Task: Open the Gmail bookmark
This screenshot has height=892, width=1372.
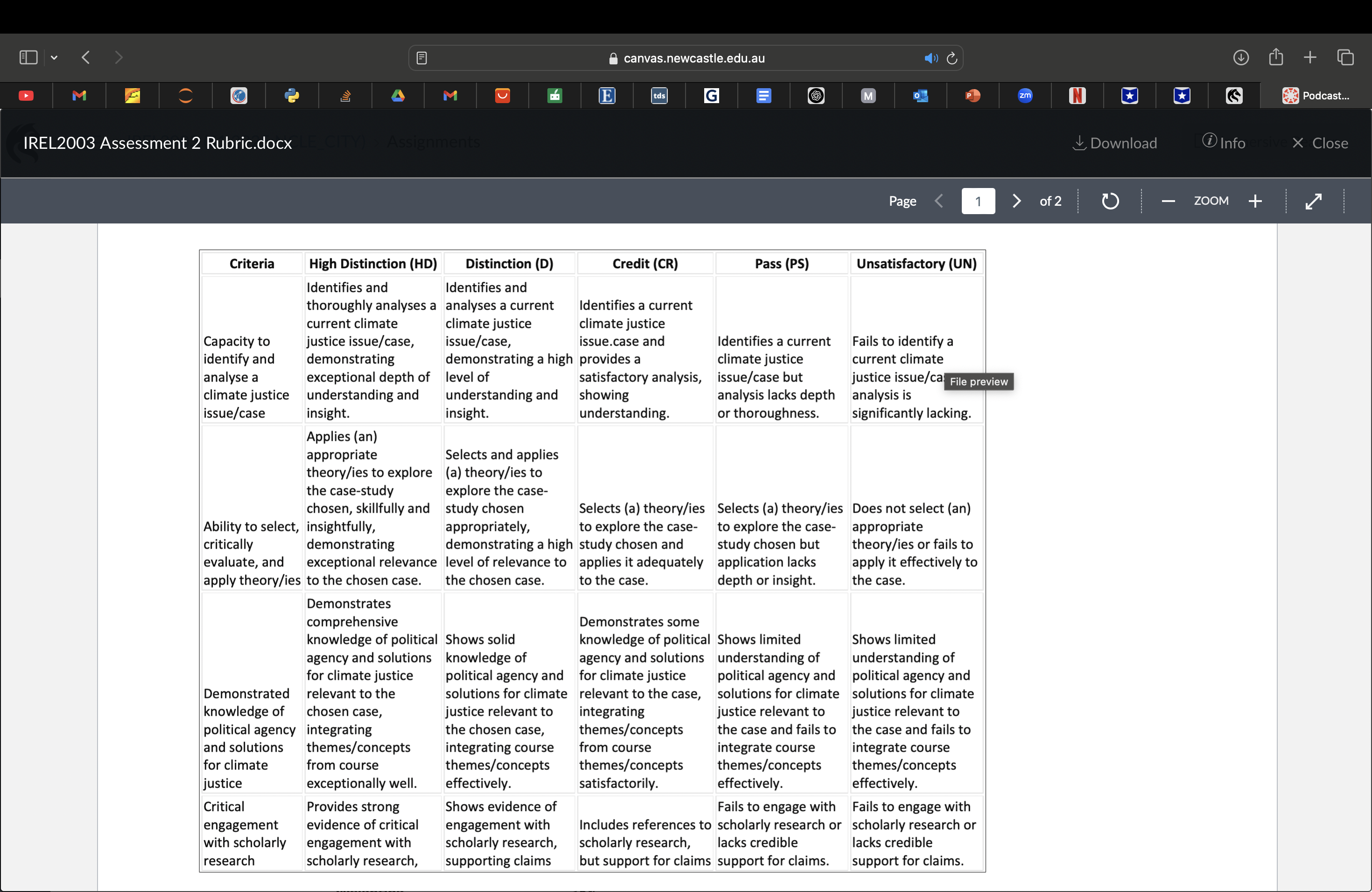Action: click(79, 96)
